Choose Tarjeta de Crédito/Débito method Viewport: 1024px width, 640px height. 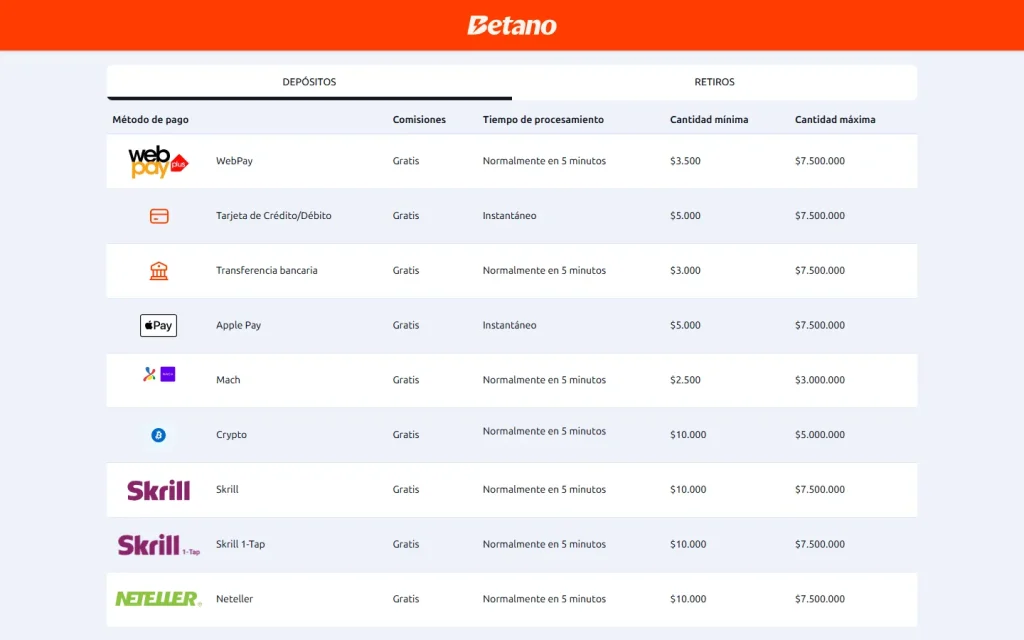pos(274,216)
